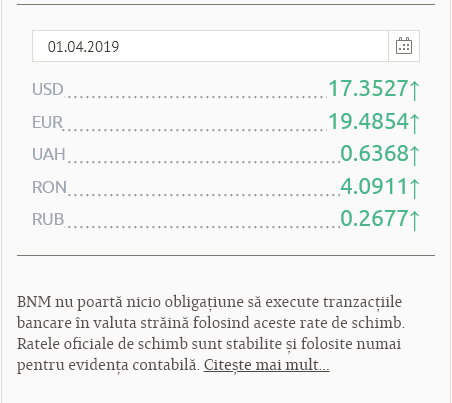Select the USD rate value 17.3527
This screenshot has height=403, width=452.
pos(368,88)
